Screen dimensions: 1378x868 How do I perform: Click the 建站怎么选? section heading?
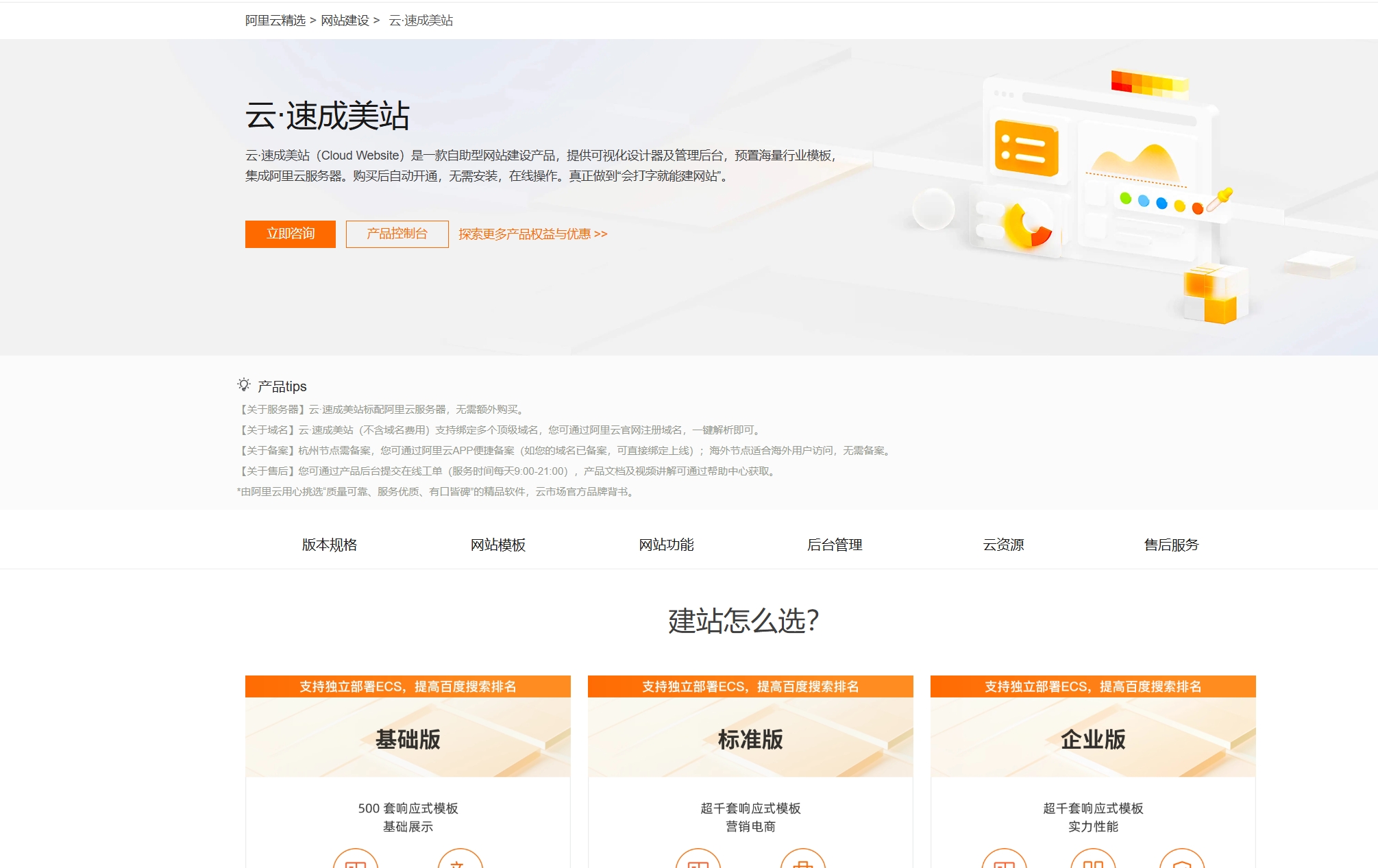coord(743,621)
